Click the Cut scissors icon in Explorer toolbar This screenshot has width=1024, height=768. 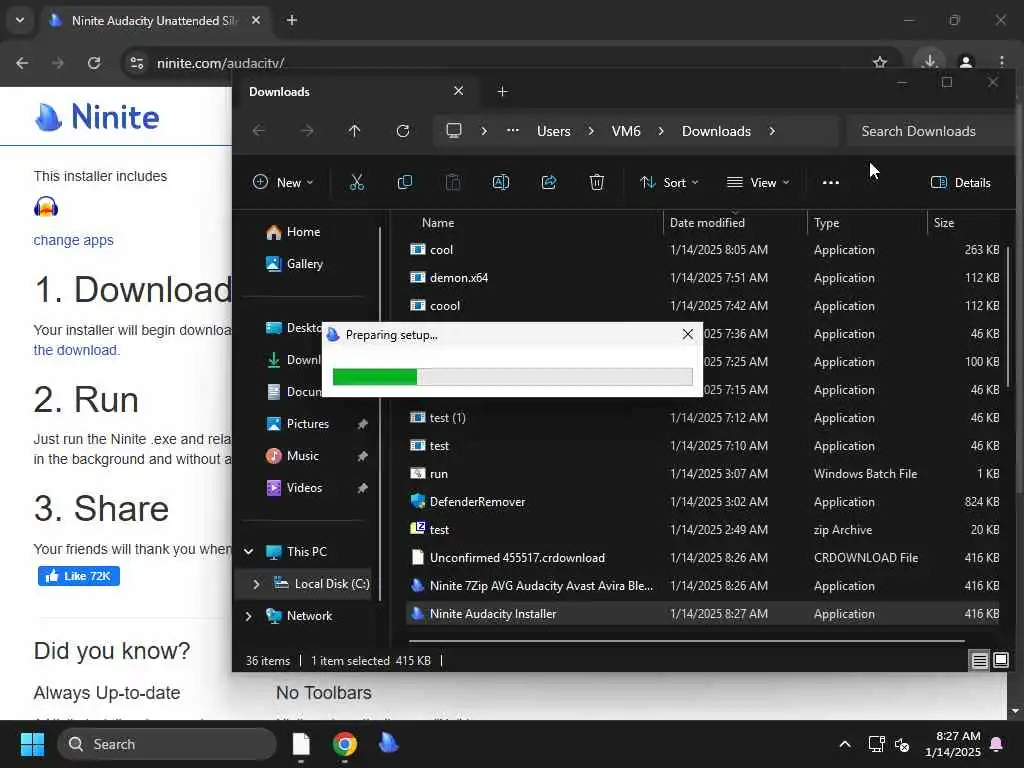[x=357, y=183]
